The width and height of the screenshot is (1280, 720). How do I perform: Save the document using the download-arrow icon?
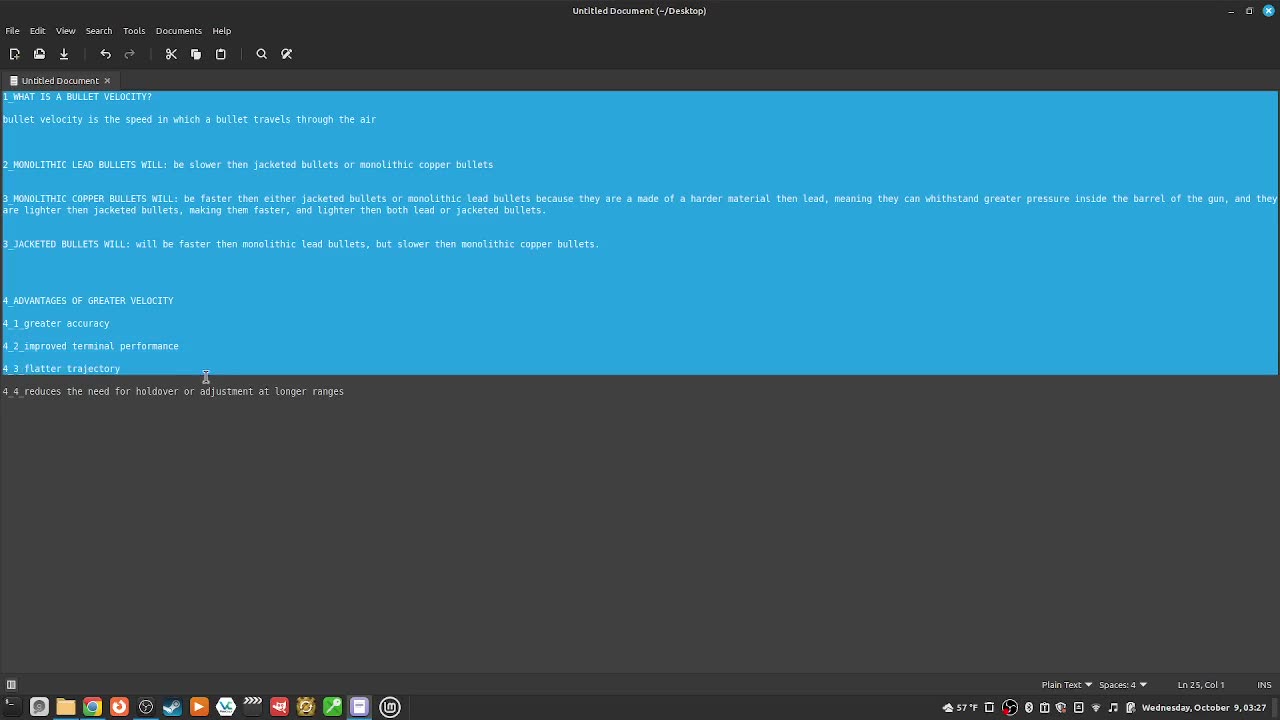[x=64, y=54]
